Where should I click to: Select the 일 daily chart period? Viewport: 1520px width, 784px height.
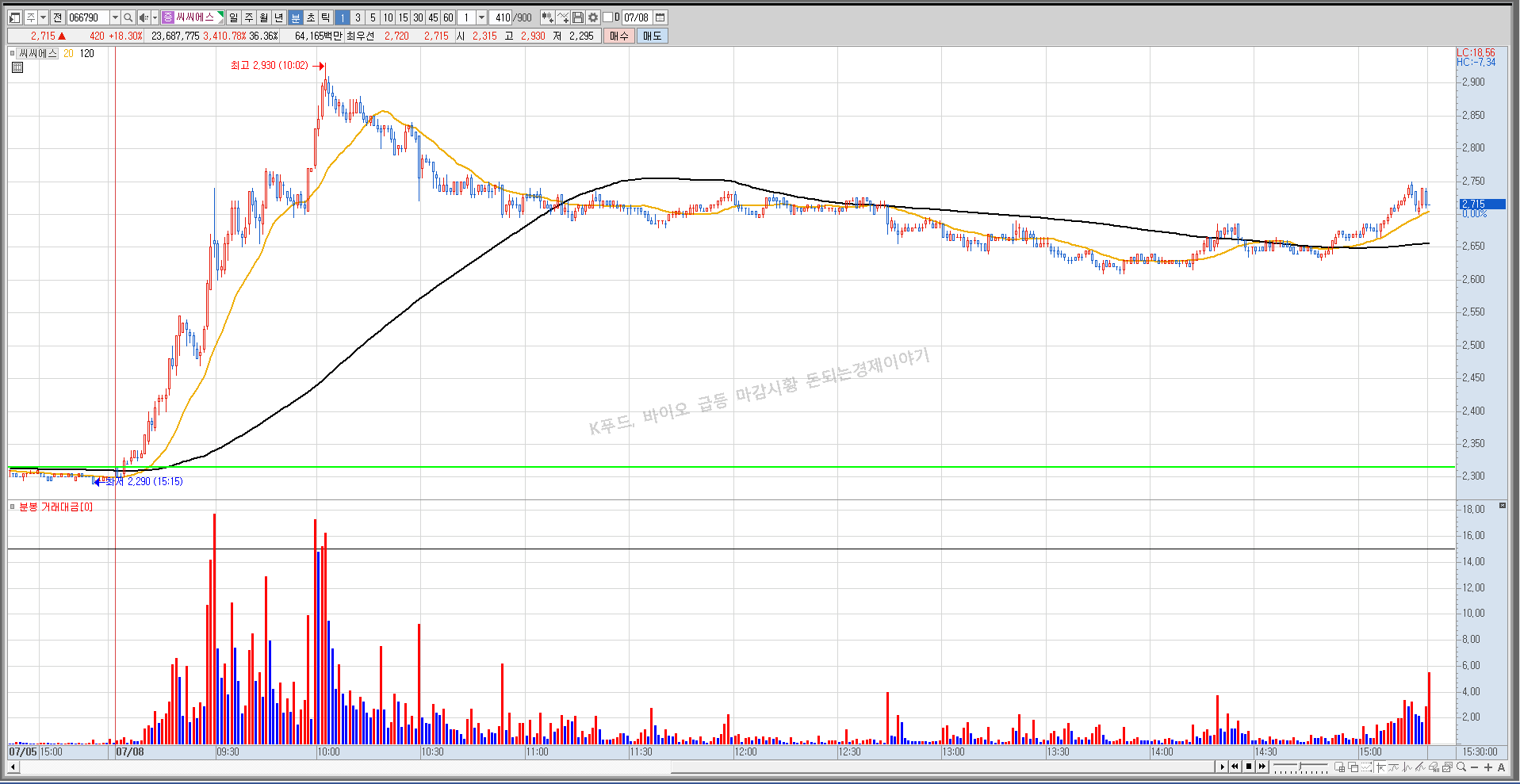point(233,17)
